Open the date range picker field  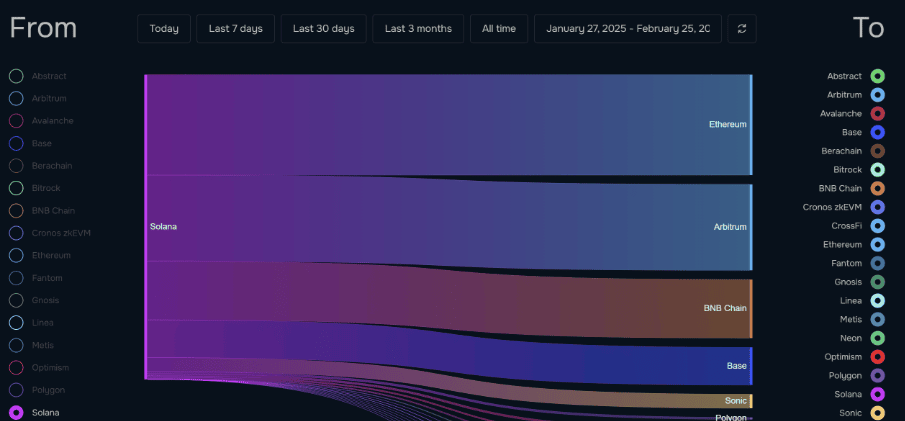click(x=627, y=29)
